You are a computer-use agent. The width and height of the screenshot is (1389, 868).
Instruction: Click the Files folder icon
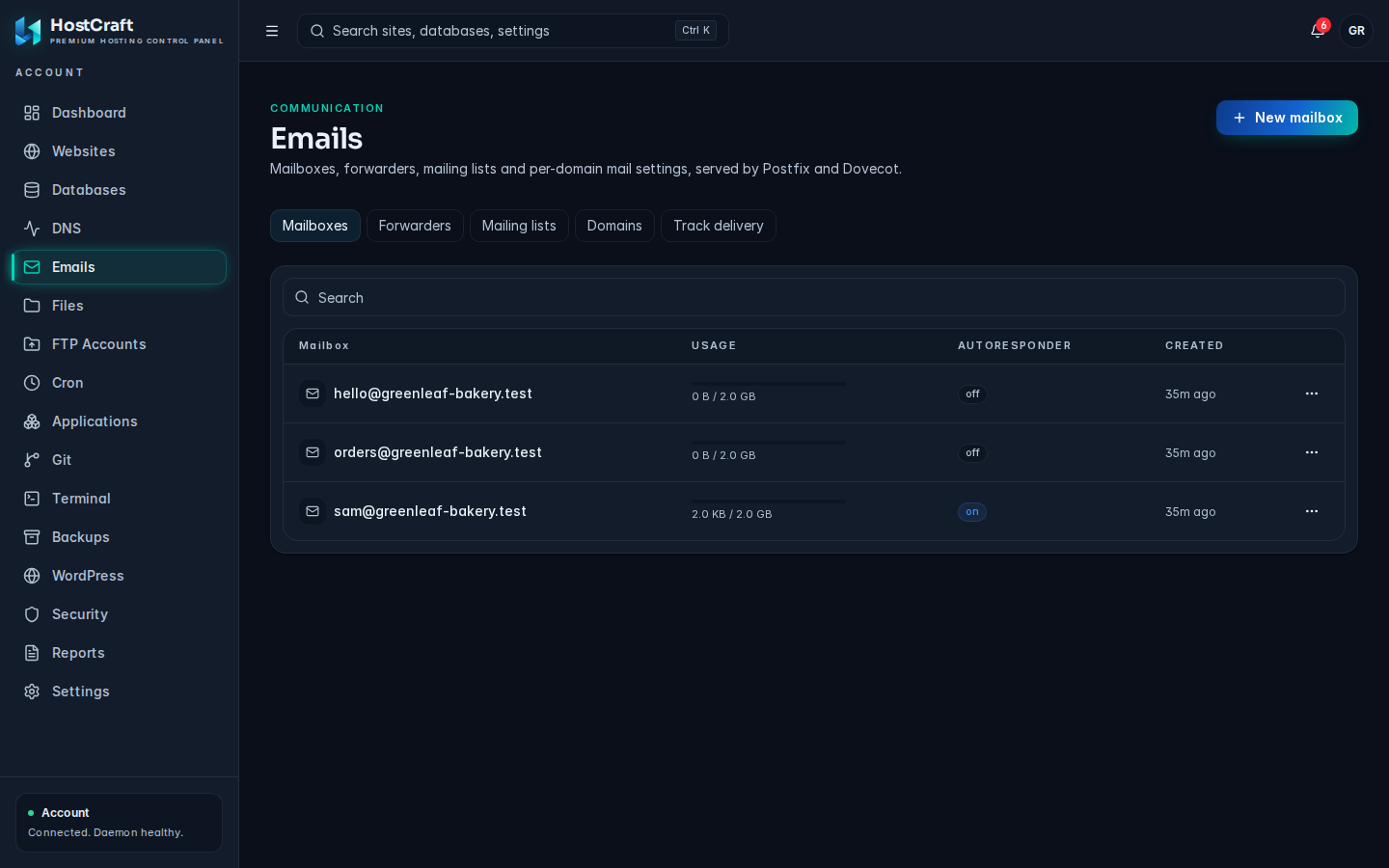(x=32, y=306)
